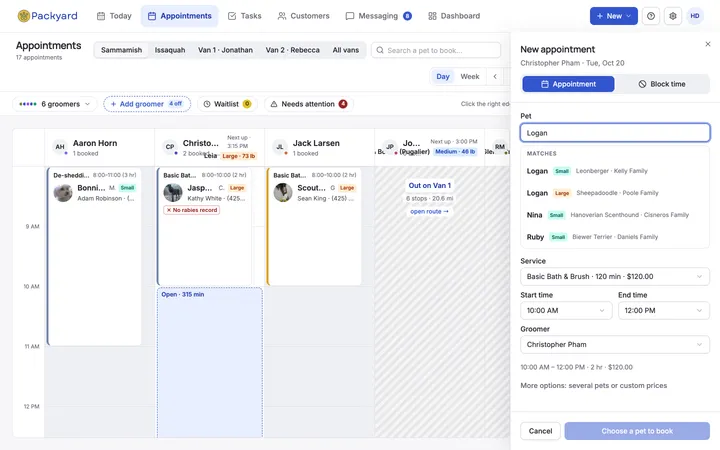Choose Nina Hanoverian Scenthound match
The image size is (720, 450).
point(615,215)
